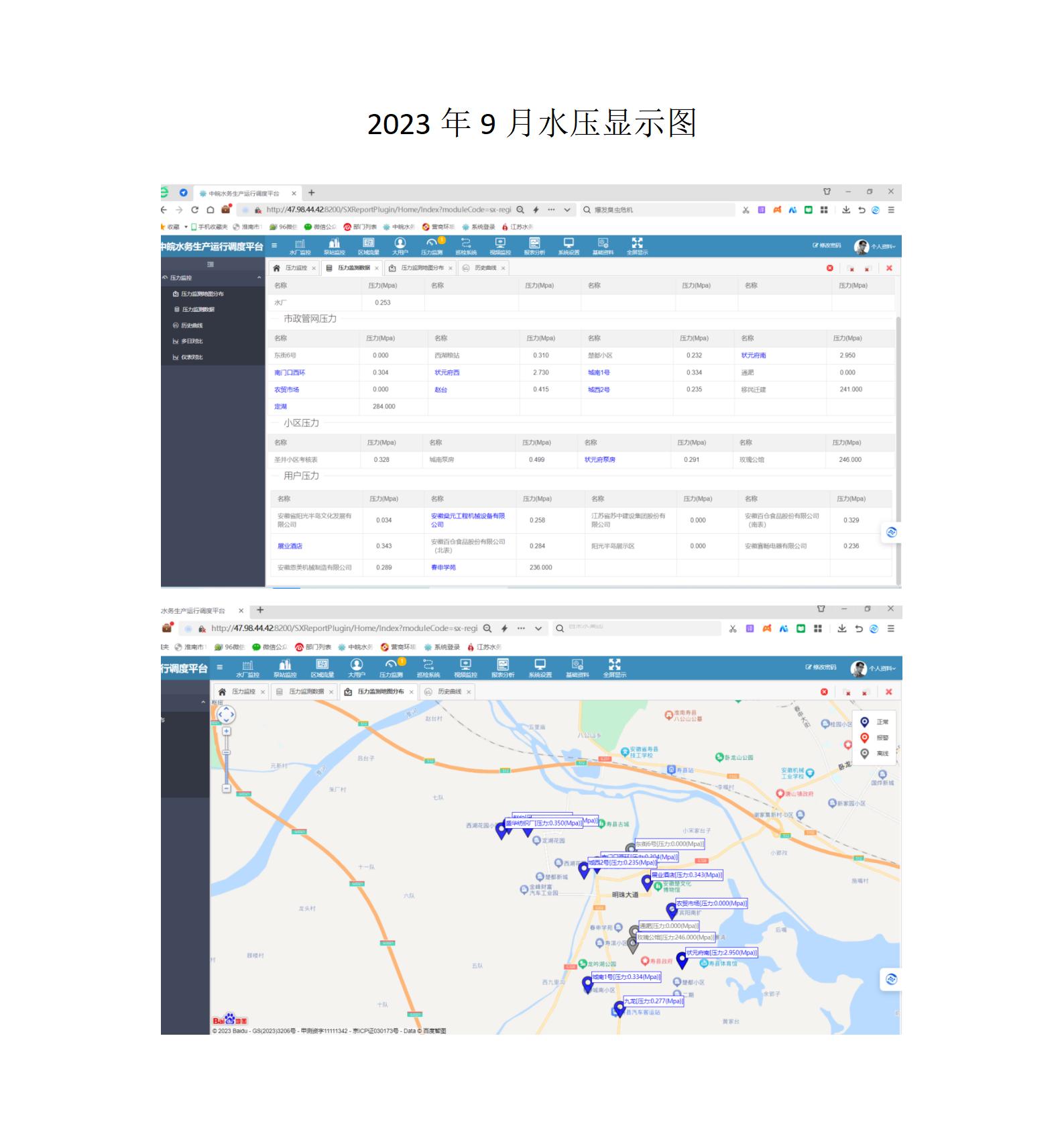Screen dimensions: 1064x1142
Task: Open 巡检系统 module in the data table window
Action: click(x=466, y=246)
